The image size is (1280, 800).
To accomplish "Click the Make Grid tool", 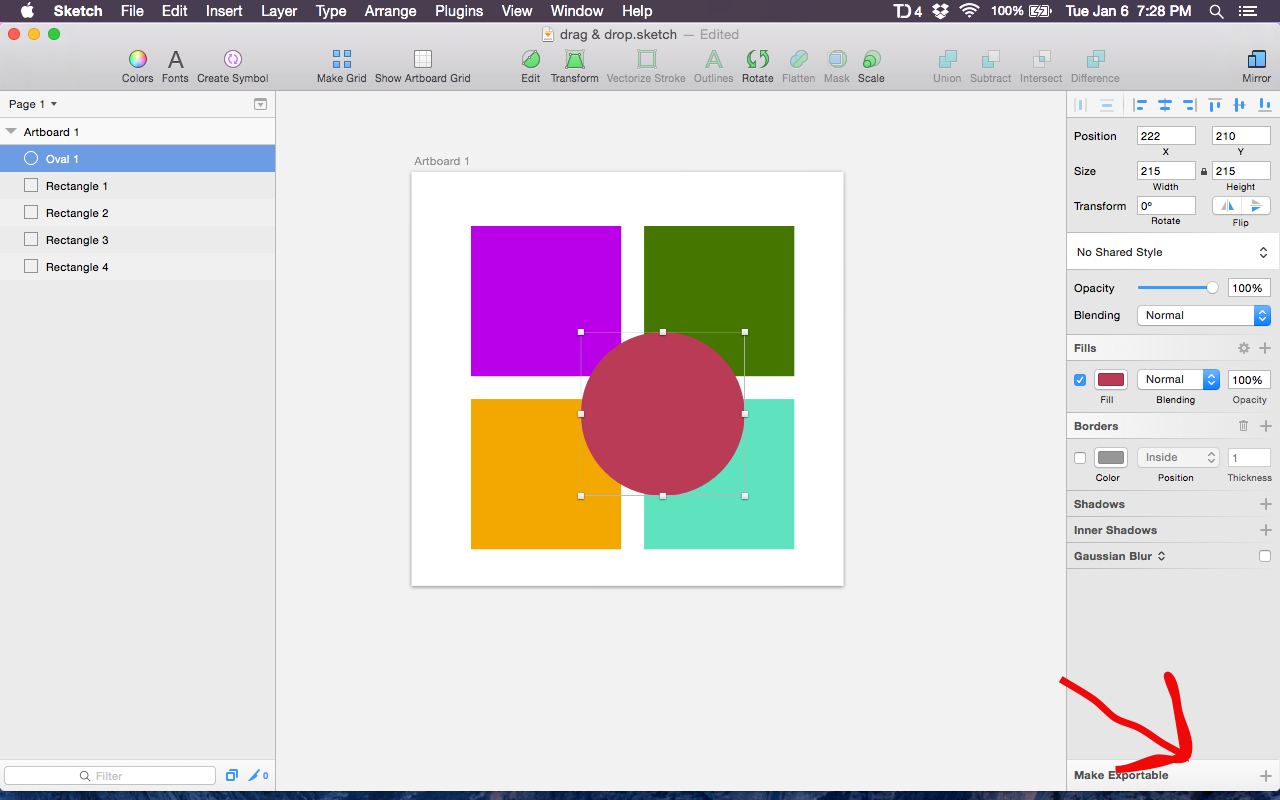I will coord(342,60).
